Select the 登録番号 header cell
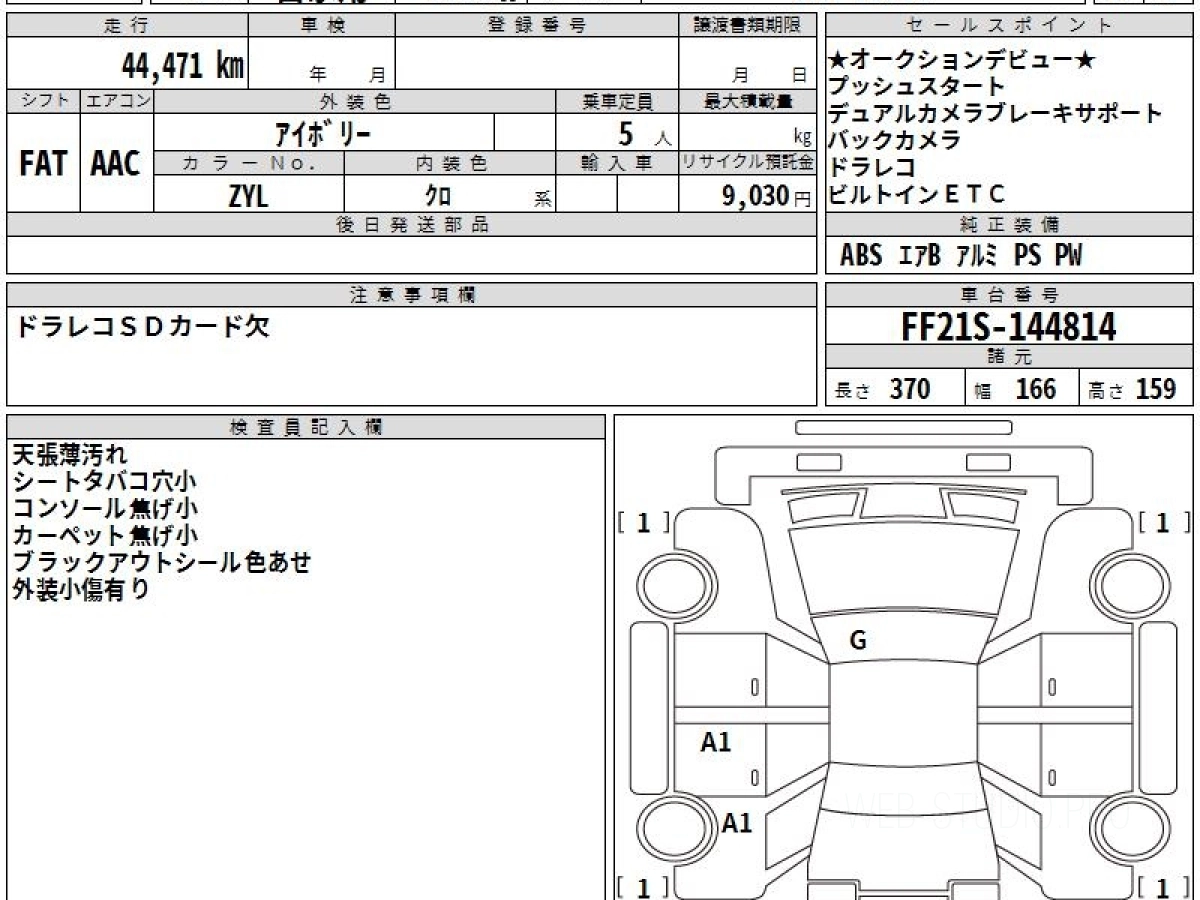Image resolution: width=1200 pixels, height=900 pixels. tap(537, 26)
